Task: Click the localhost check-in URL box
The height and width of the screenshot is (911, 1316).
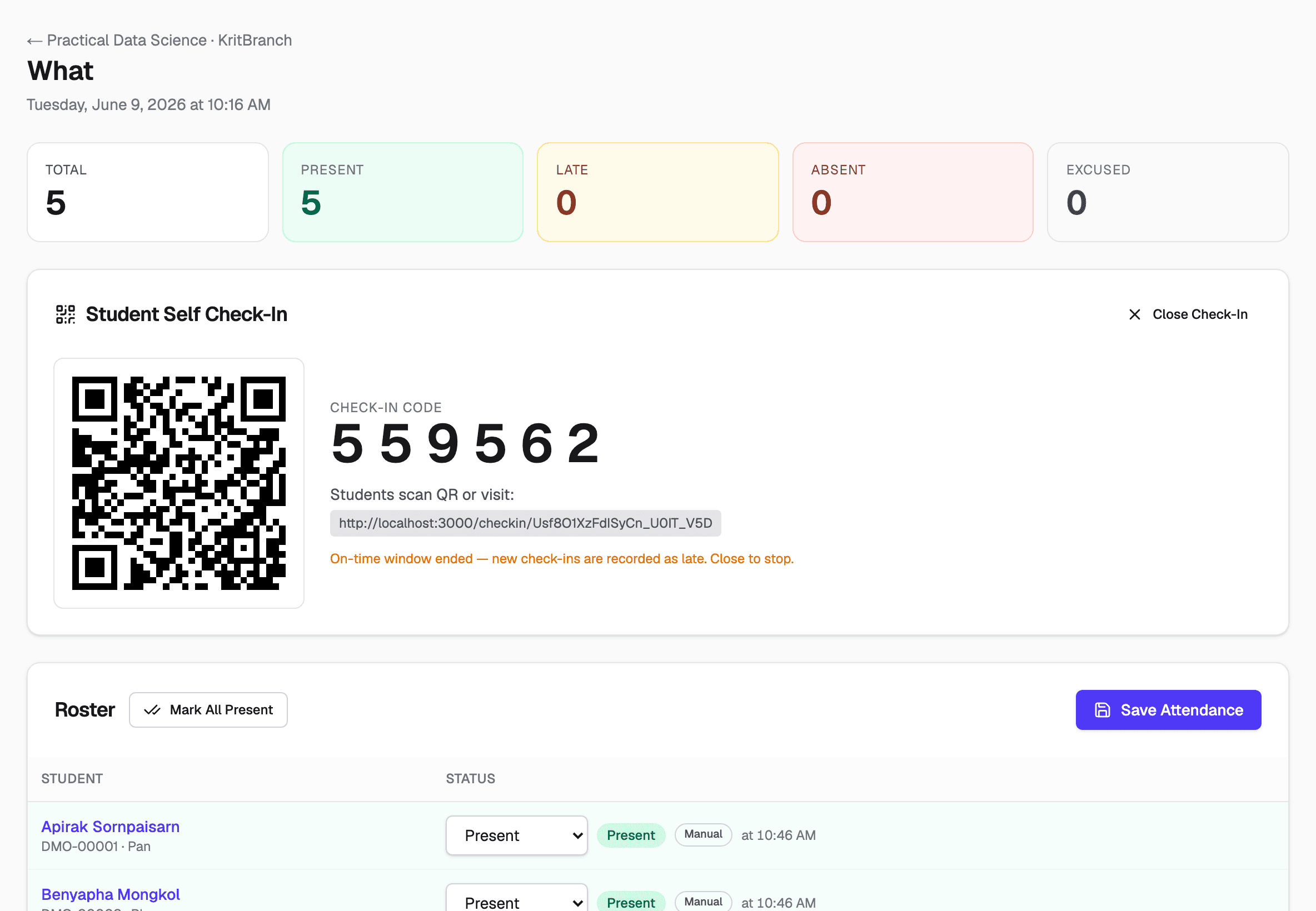Action: pyautogui.click(x=525, y=523)
